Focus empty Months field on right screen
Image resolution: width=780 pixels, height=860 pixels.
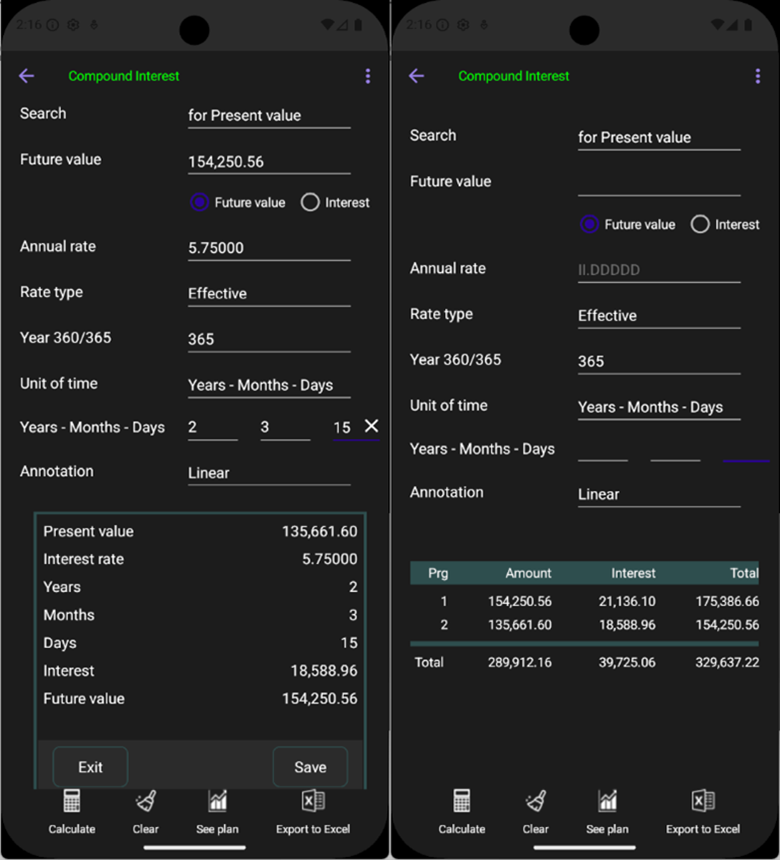coord(675,450)
